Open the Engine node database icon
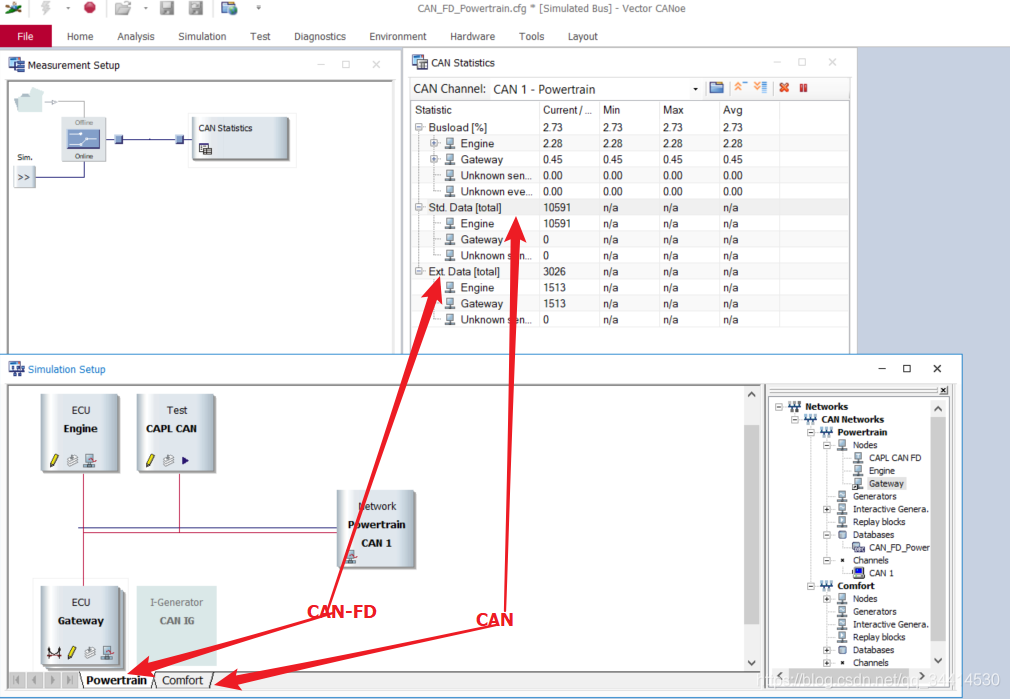Viewport: 1010px width, 699px height. pos(72,460)
